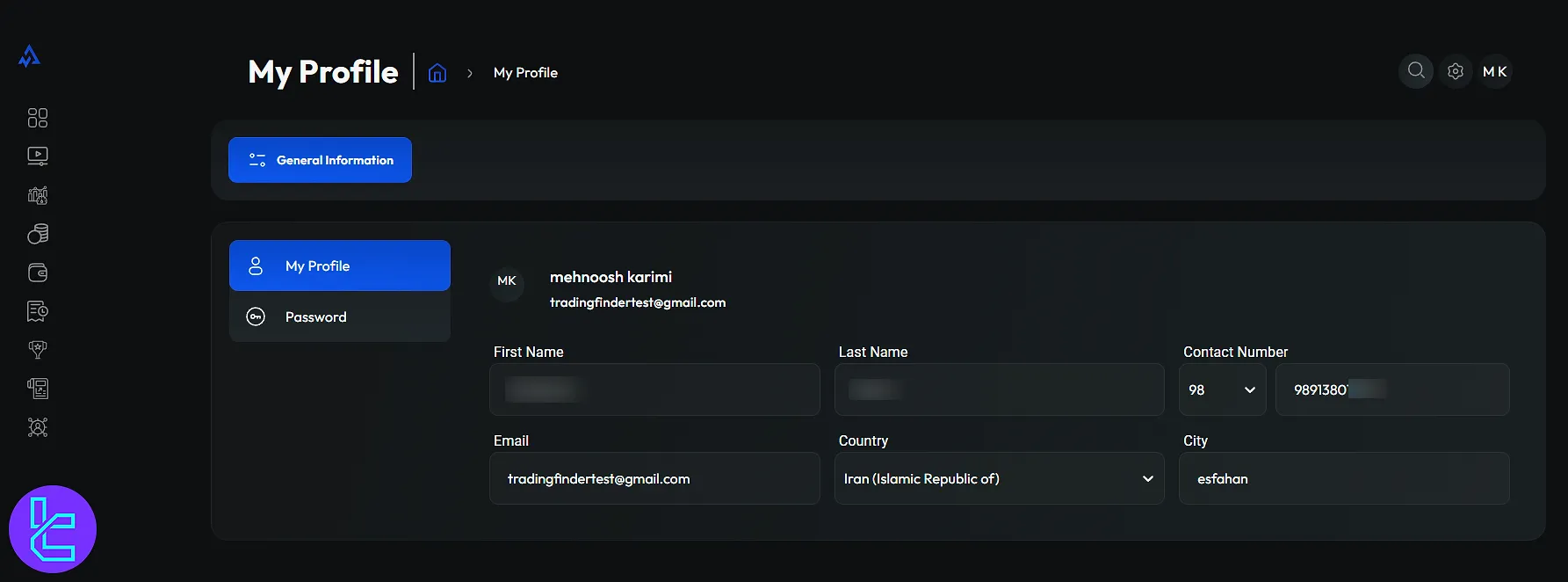
Task: Click the General Information button
Action: pos(320,160)
